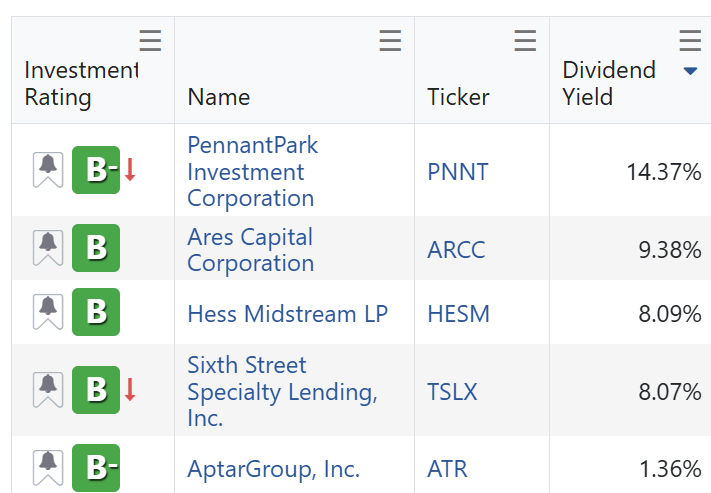Toggle alert bell for Ares Capital Corporation
Screen dimensions: 711x493
(48, 248)
